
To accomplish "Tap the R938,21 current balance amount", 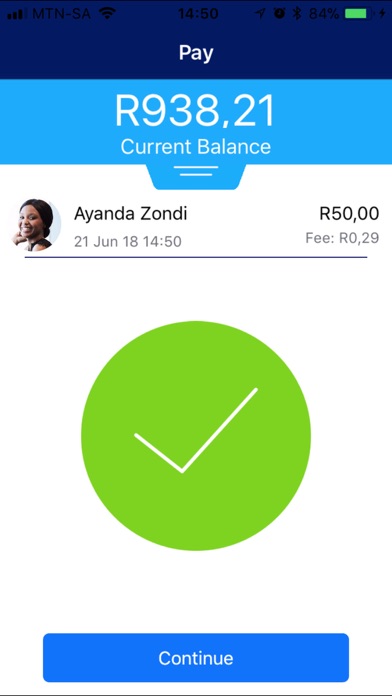I will tap(195, 112).
